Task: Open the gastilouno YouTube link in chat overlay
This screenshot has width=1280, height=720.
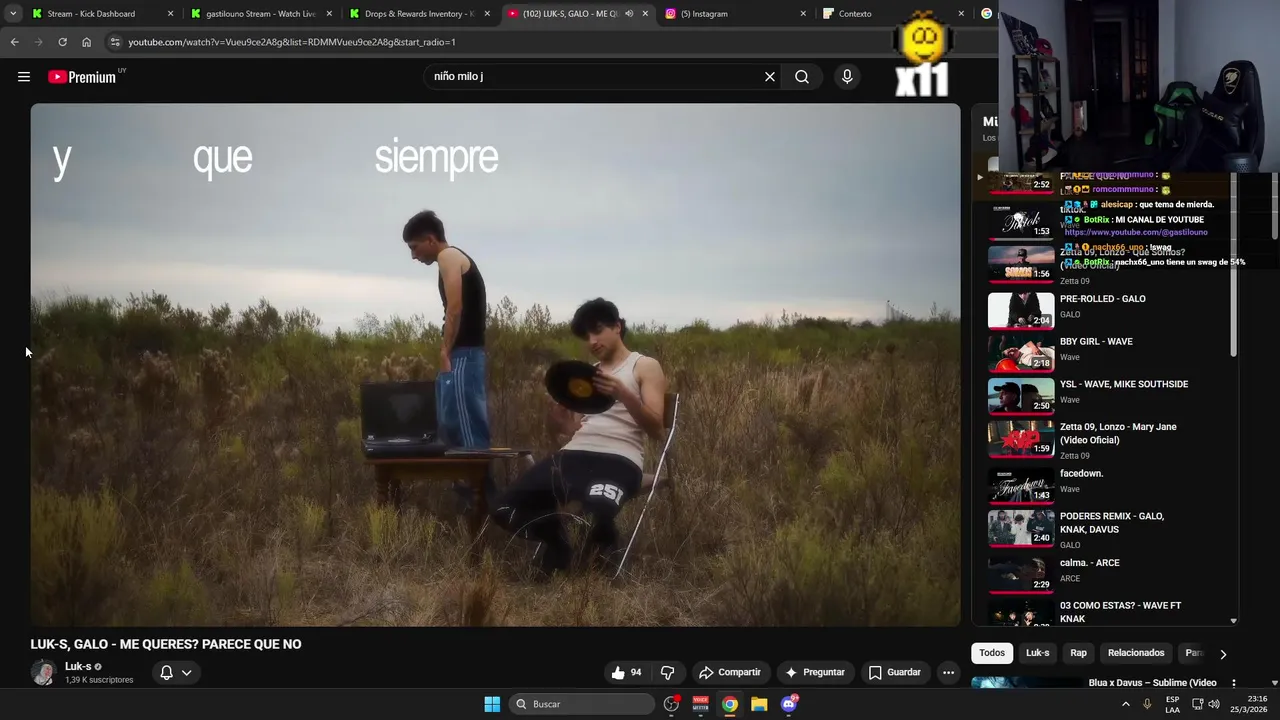Action: (x=1136, y=232)
